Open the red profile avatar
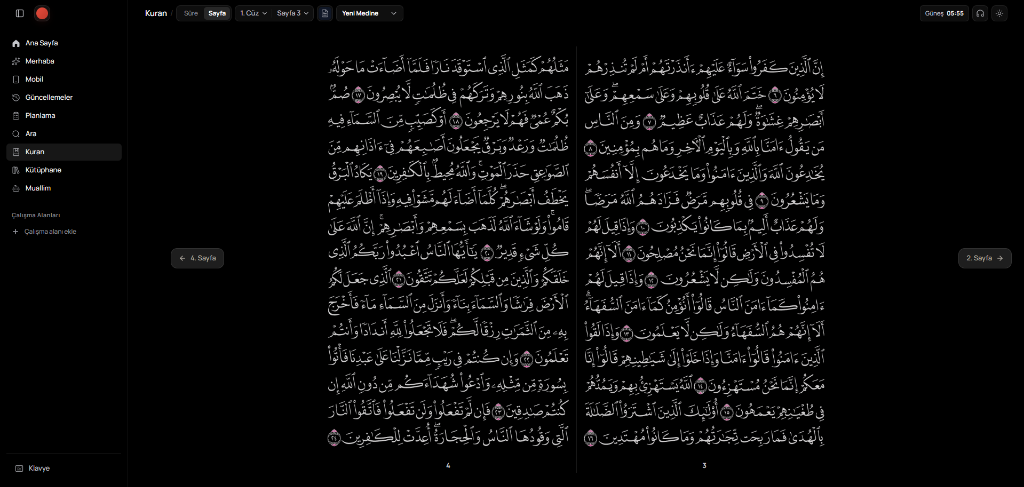This screenshot has width=1024, height=487. tap(42, 13)
